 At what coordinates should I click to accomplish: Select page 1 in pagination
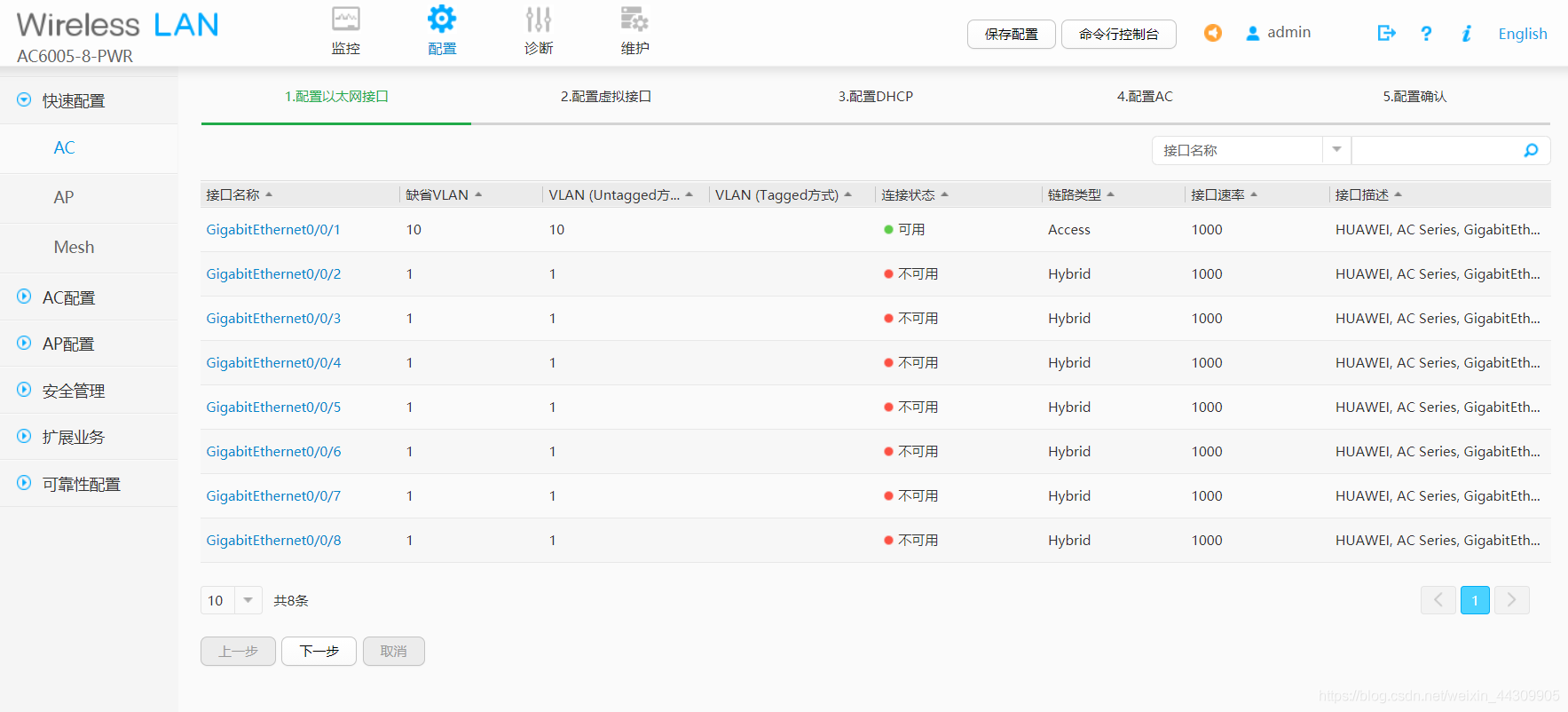(1475, 600)
